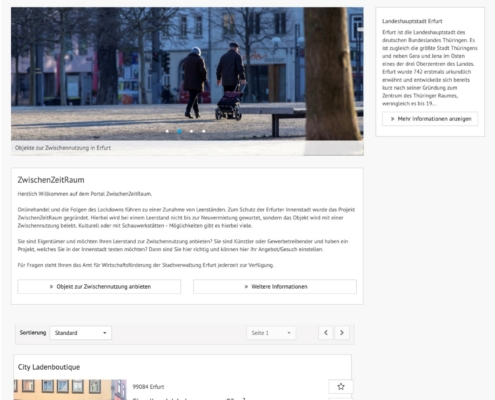The image size is (495, 400).
Task: Click Mehr Informationen anzeigen button
Action: pos(430,119)
